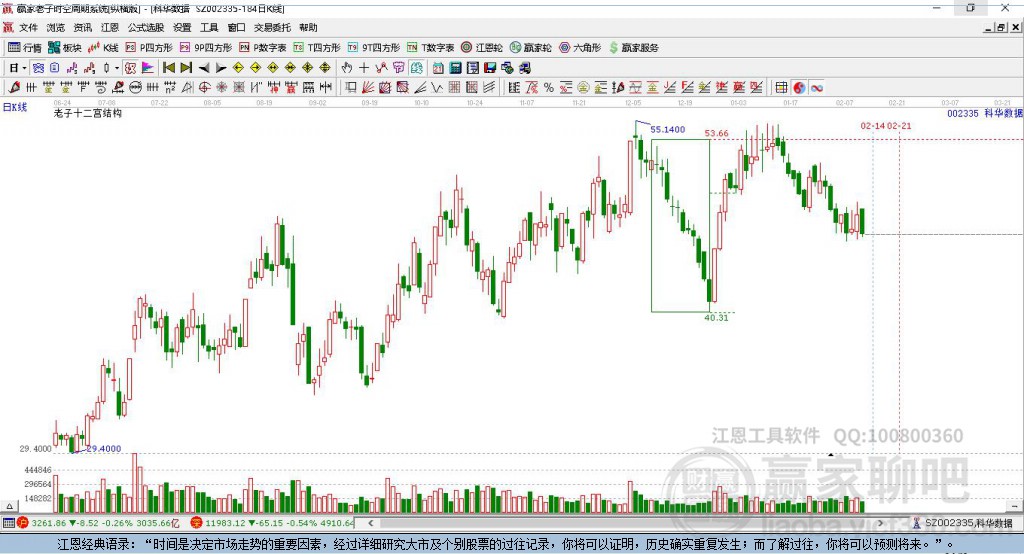The width and height of the screenshot is (1024, 554).
Task: Open the 设置 menu
Action: coord(182,27)
